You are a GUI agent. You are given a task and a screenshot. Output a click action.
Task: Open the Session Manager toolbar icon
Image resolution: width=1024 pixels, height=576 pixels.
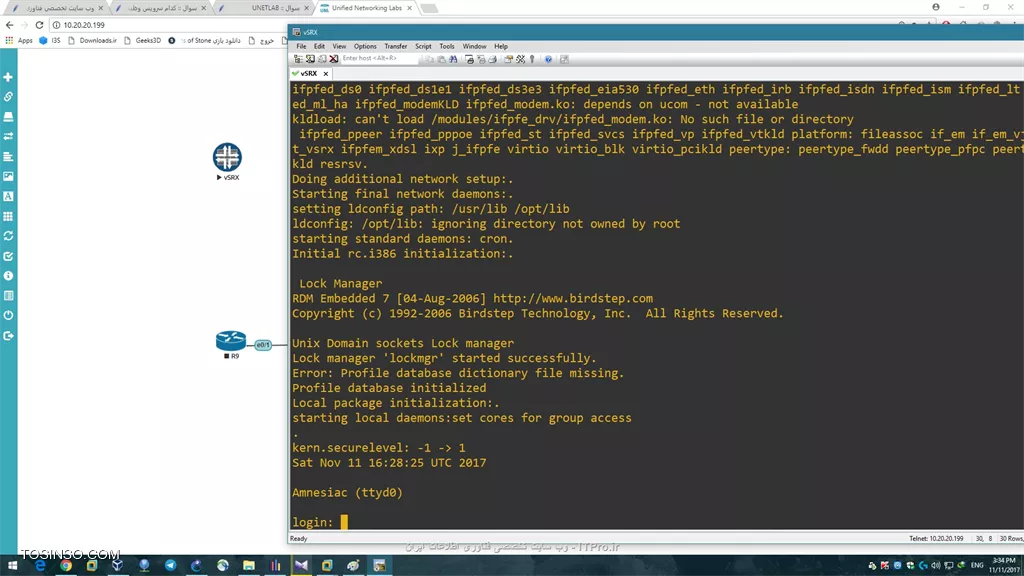pos(299,59)
